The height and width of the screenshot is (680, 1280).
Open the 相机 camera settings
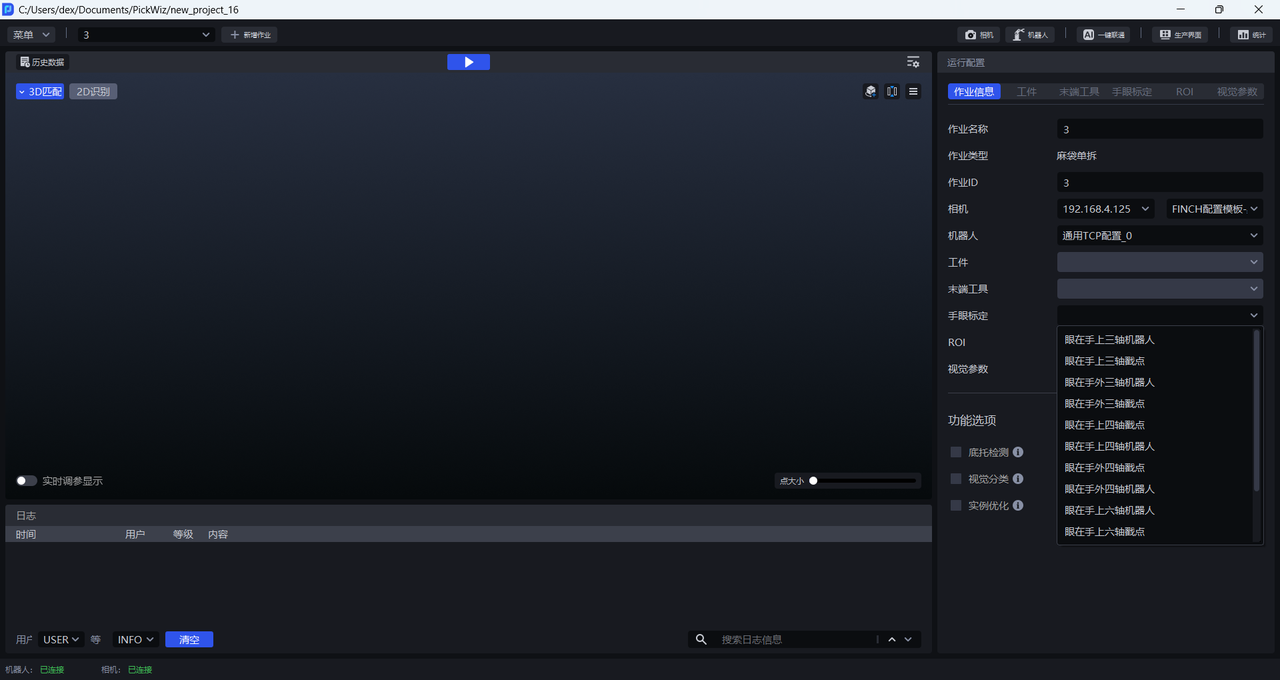pos(979,35)
